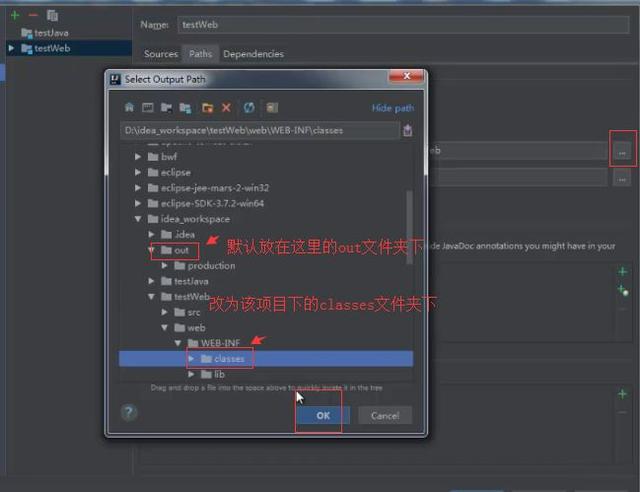Refresh the file tree with toolbar icon
The width and height of the screenshot is (640, 492).
pos(249,107)
